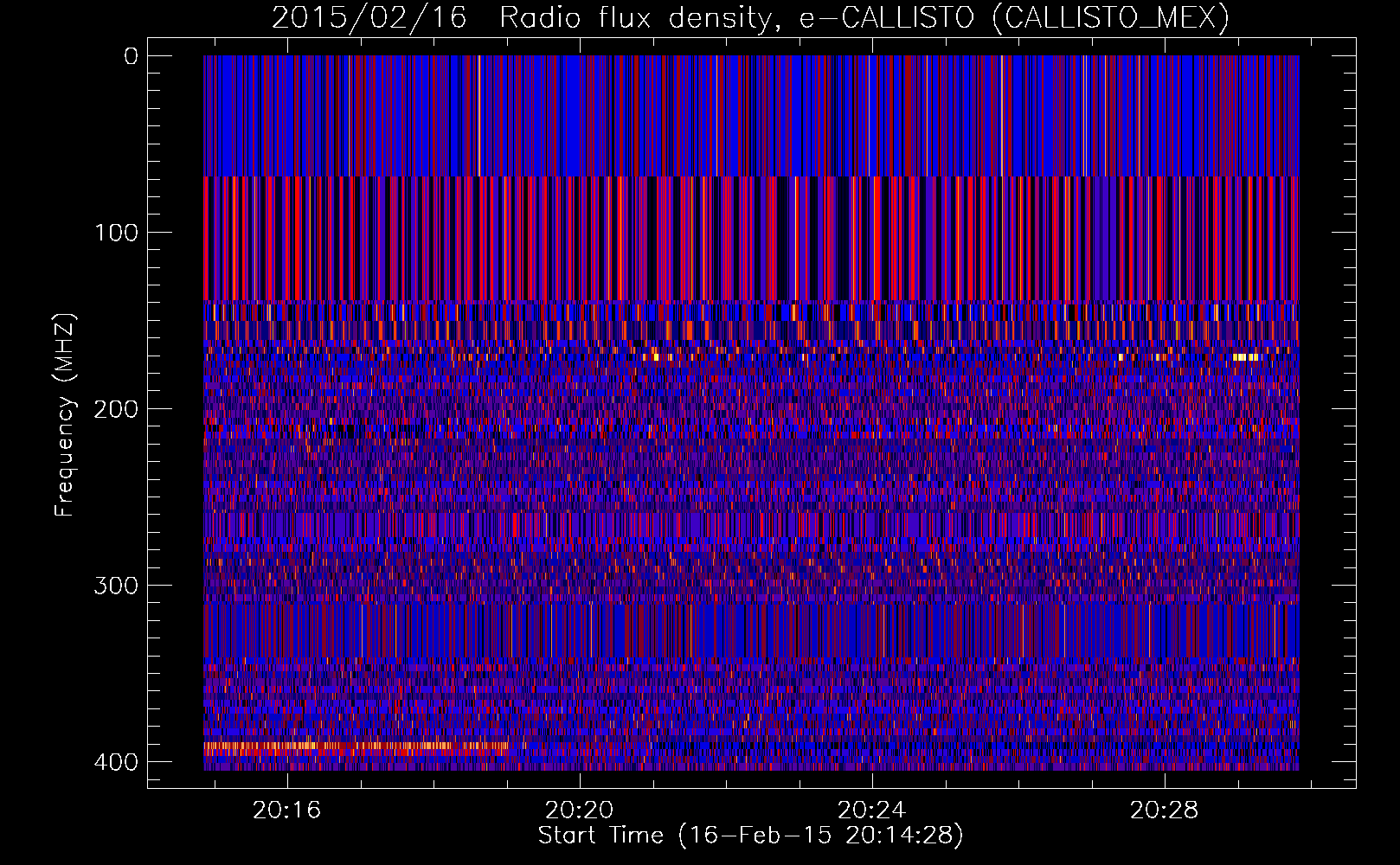Click the 20:24 time tick label
Screen dimensions: 1400x865
click(872, 810)
